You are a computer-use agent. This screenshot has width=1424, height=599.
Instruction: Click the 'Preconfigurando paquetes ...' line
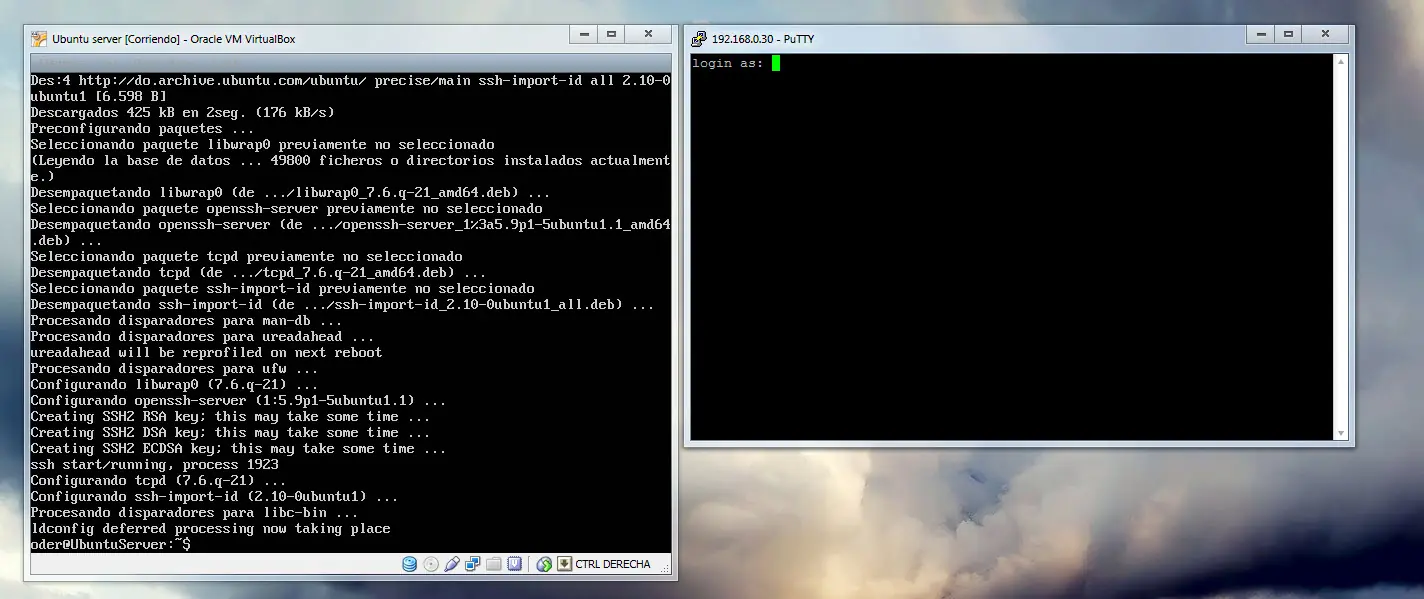click(x=142, y=128)
